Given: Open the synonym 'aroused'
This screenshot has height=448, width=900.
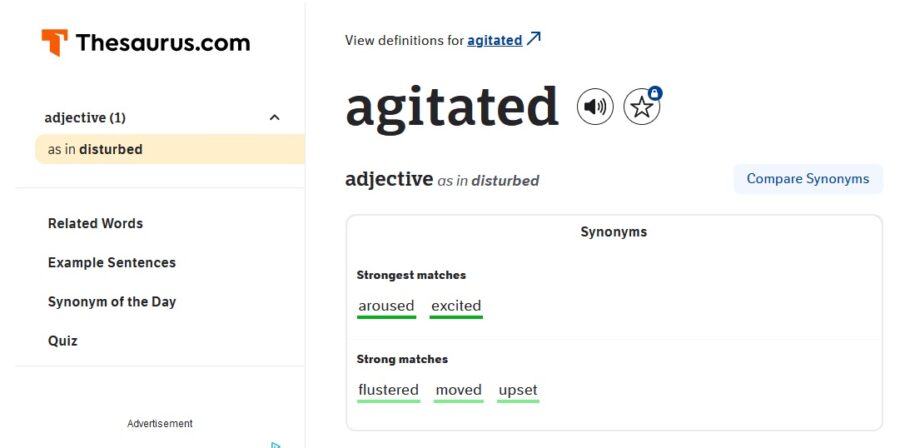Looking at the screenshot, I should pos(386,307).
